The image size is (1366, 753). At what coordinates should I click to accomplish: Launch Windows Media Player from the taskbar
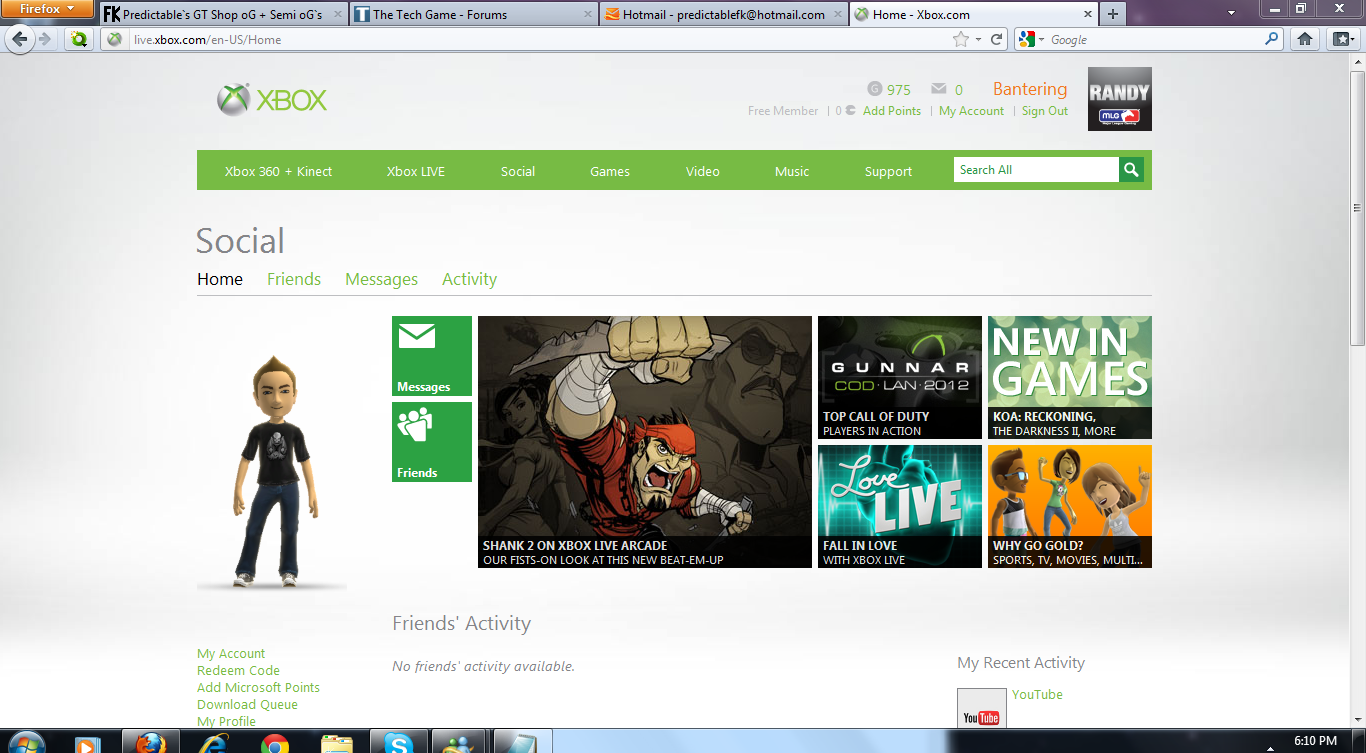point(88,743)
